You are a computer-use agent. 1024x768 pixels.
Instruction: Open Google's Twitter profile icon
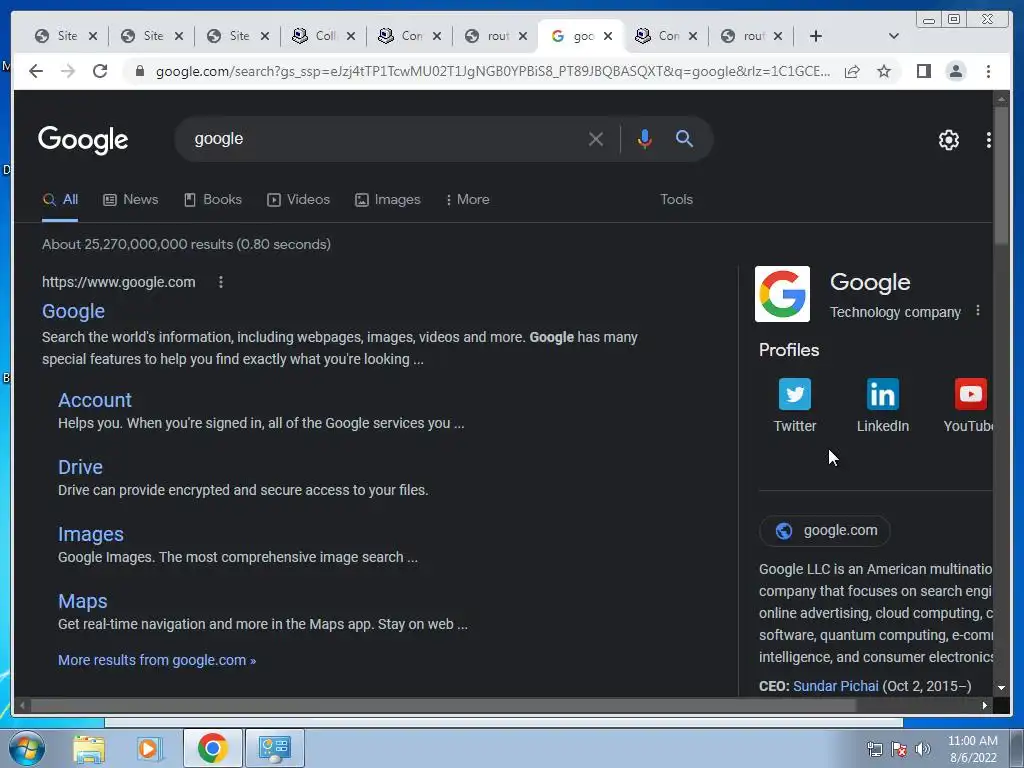[x=795, y=394]
